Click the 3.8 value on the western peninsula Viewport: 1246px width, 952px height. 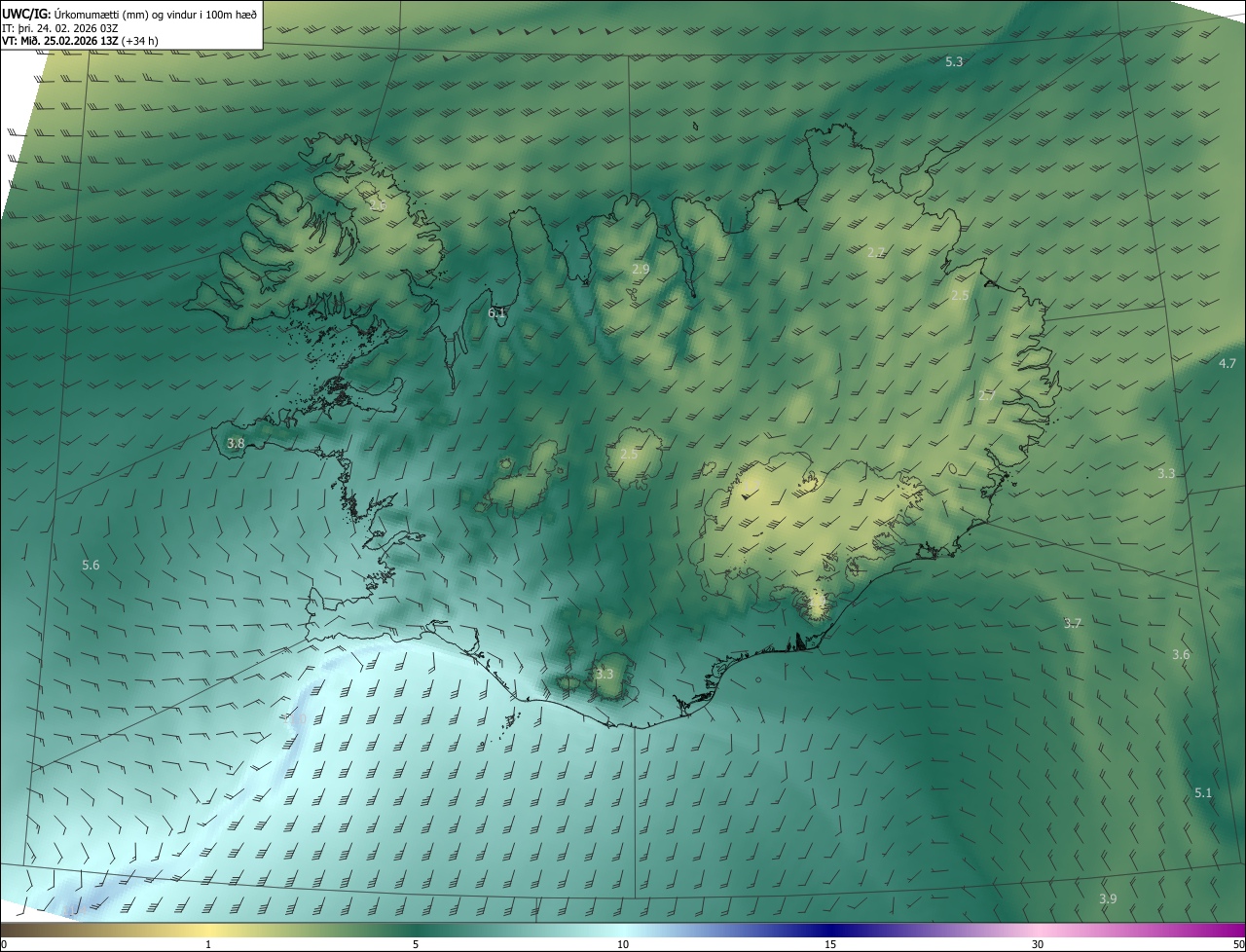236,443
